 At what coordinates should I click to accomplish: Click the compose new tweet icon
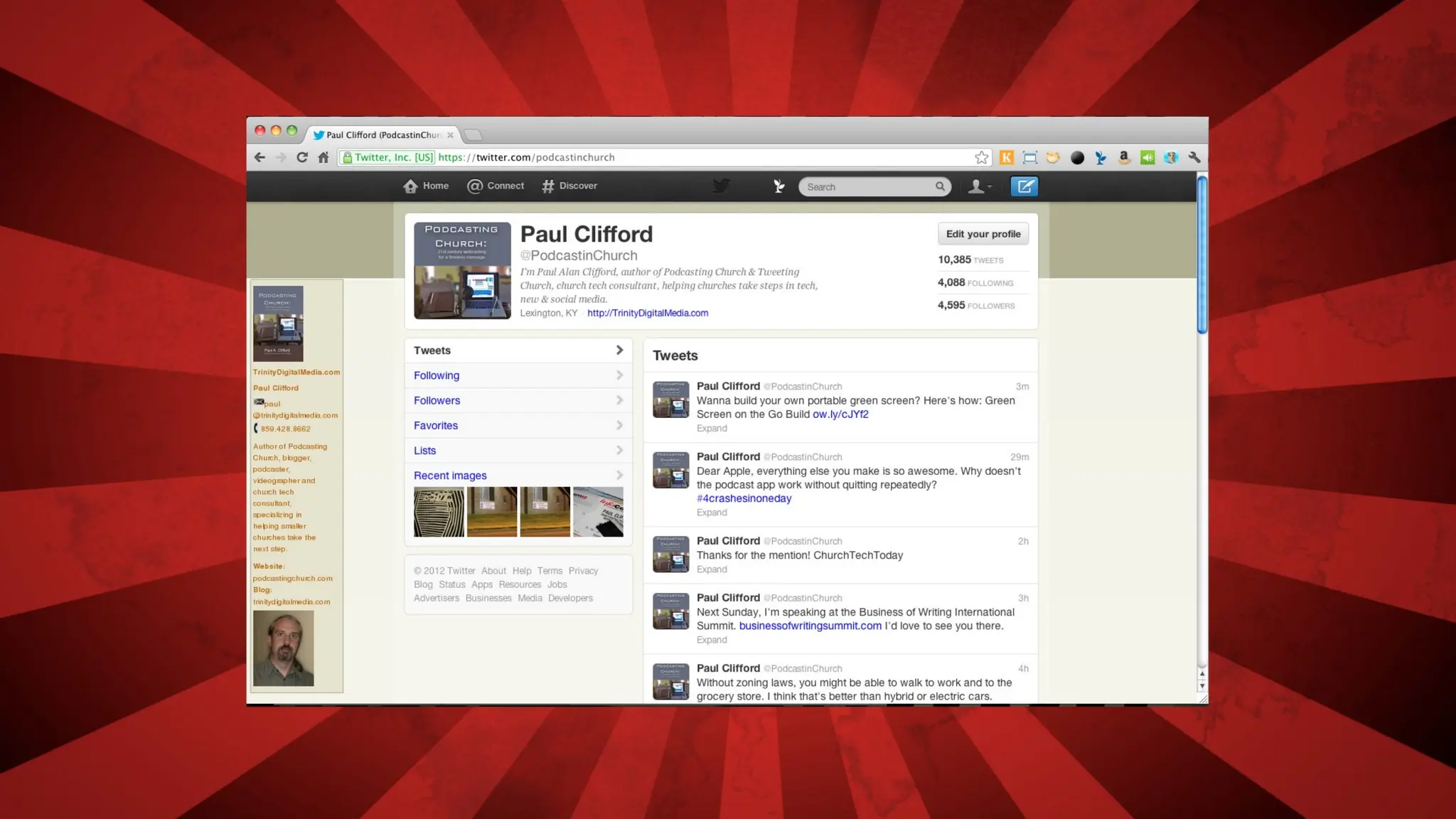click(1024, 186)
